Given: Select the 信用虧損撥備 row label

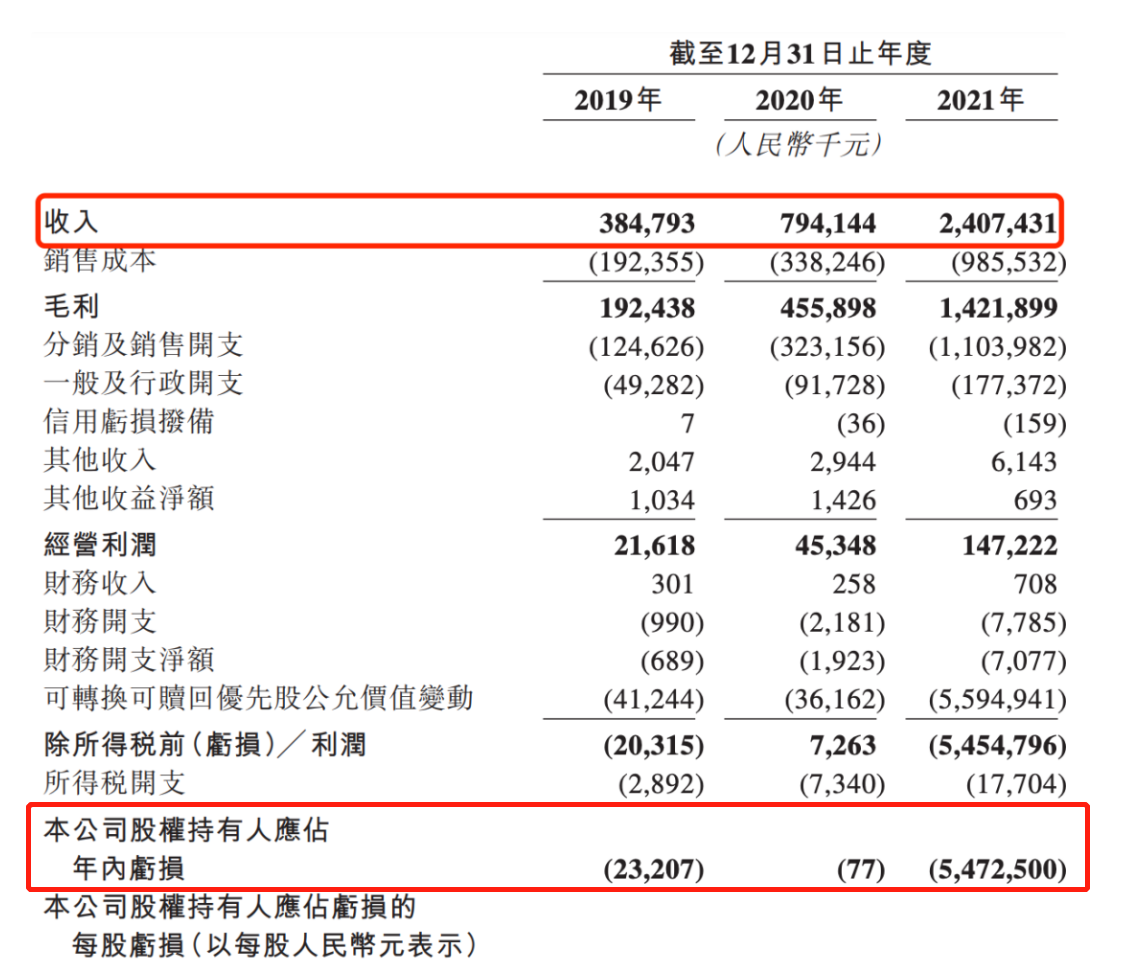Looking at the screenshot, I should point(128,422).
